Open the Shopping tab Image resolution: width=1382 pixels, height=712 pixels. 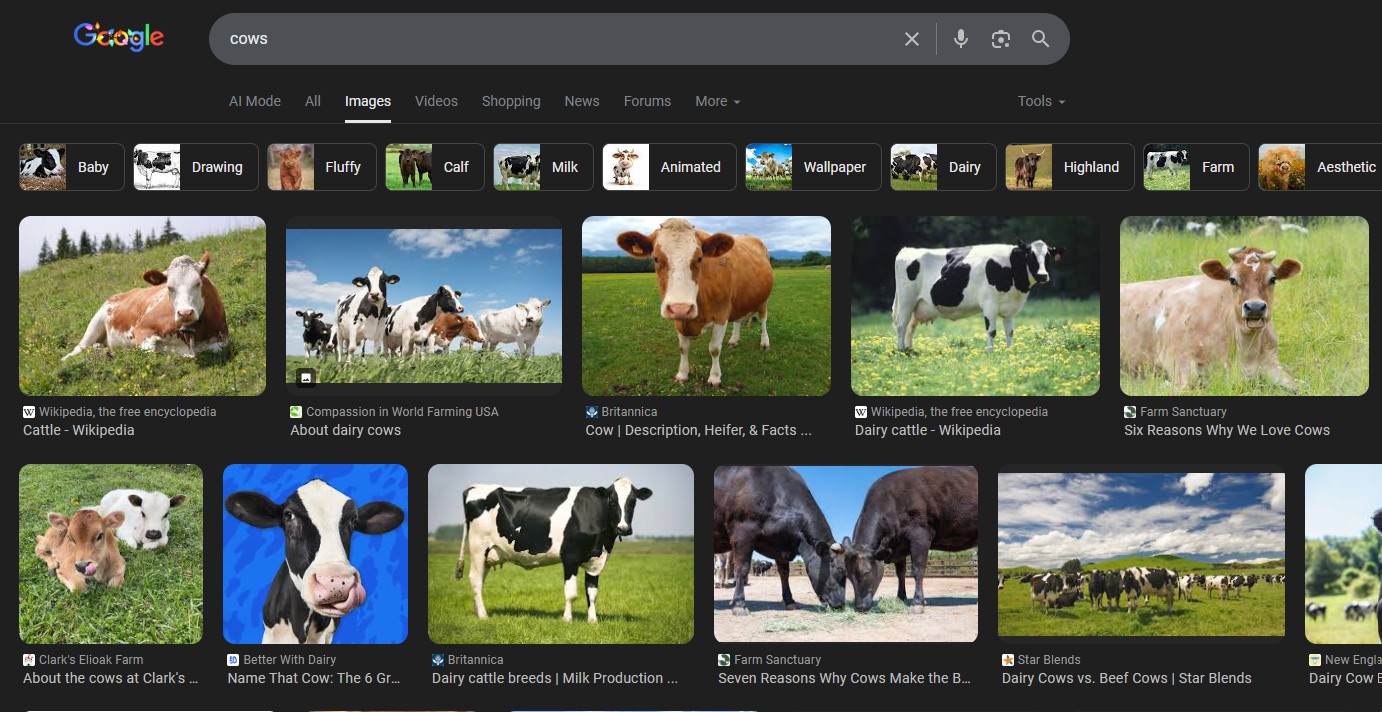(510, 101)
